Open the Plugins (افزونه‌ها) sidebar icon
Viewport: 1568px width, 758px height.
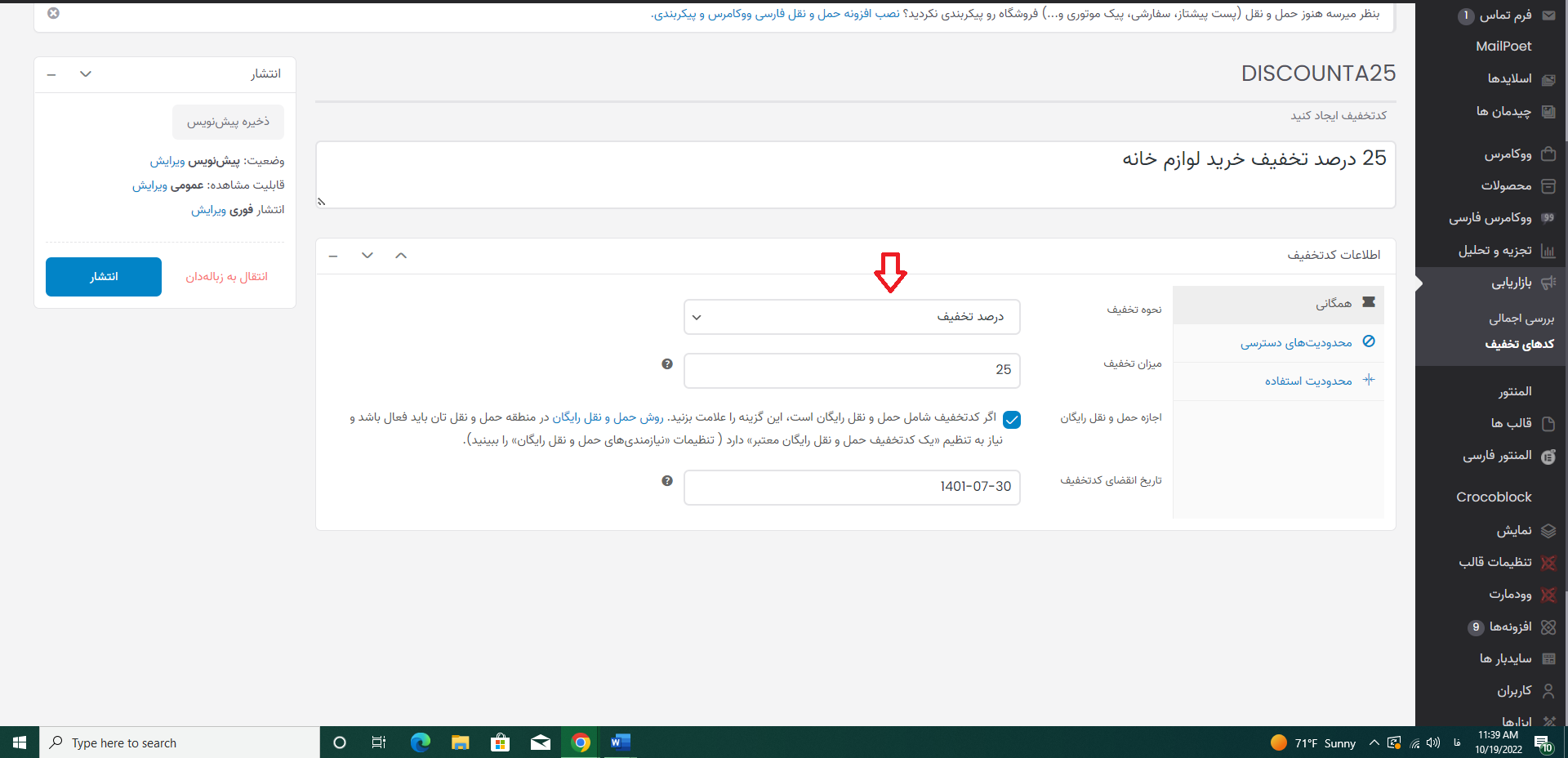(x=1548, y=626)
